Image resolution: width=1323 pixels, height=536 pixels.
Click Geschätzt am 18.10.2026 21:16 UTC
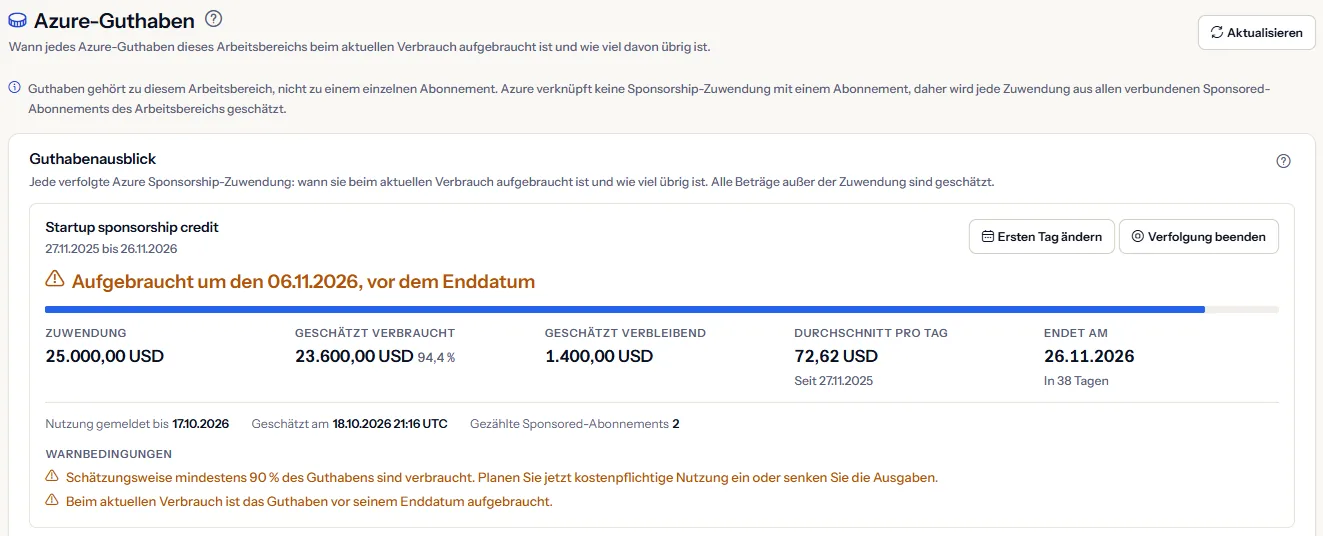point(350,424)
